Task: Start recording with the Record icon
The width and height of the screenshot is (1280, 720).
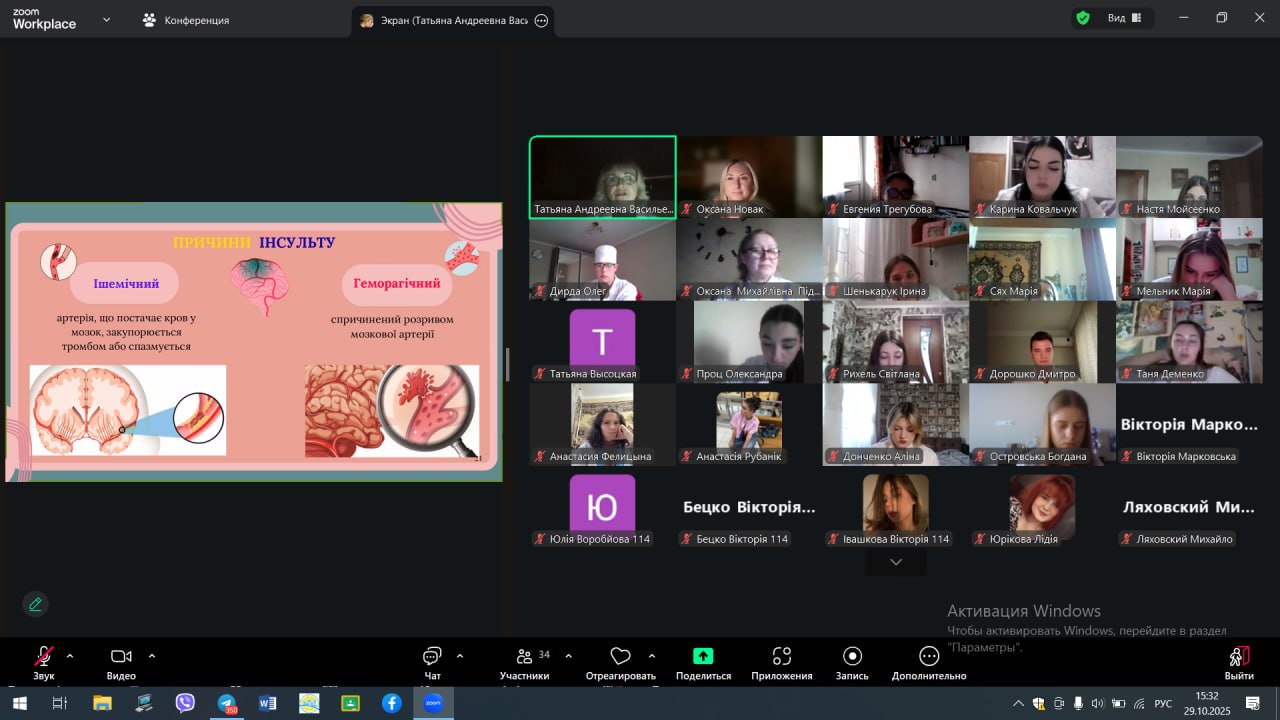Action: [852, 657]
